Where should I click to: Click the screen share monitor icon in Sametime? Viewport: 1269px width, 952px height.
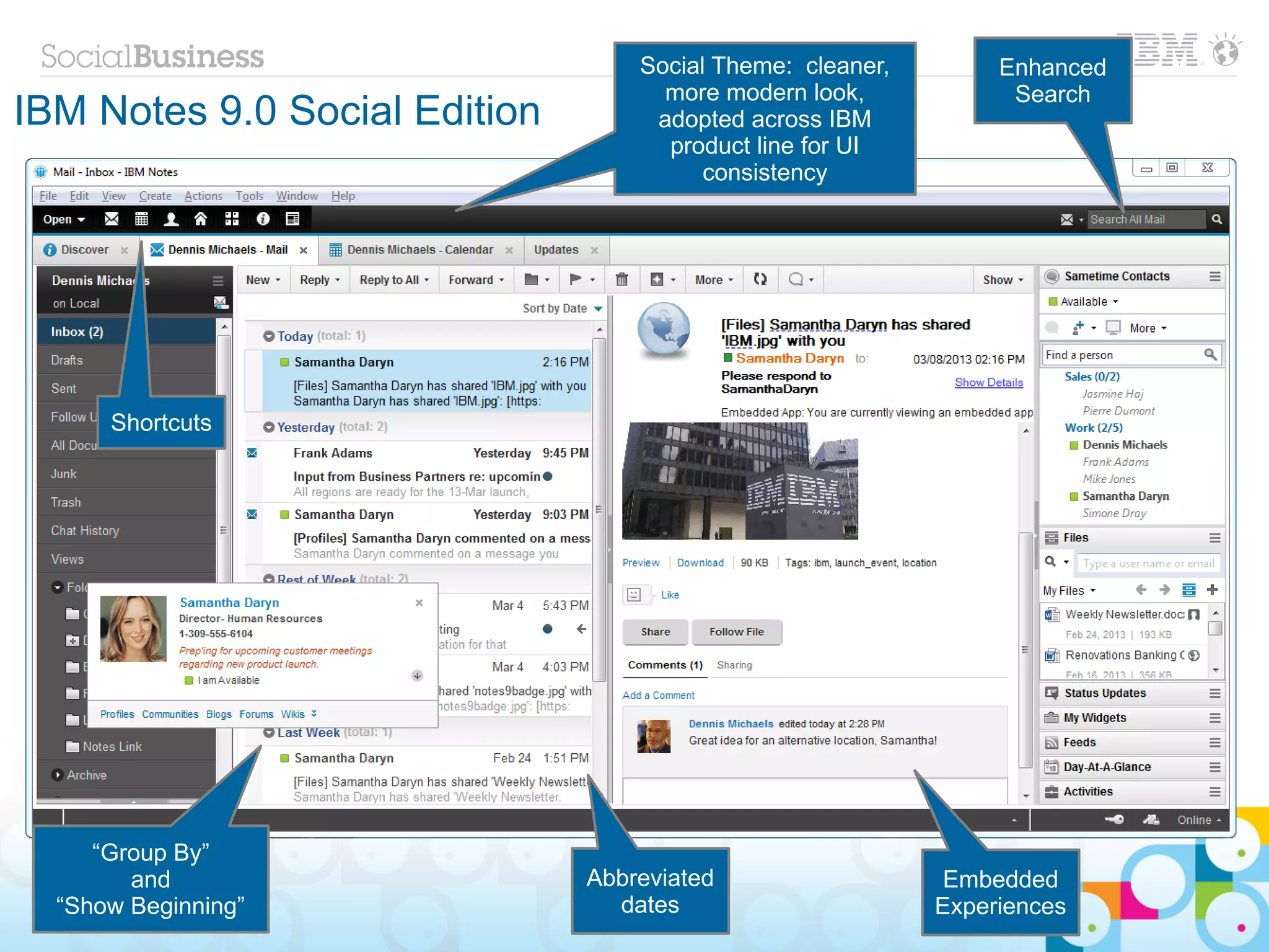click(x=1113, y=328)
